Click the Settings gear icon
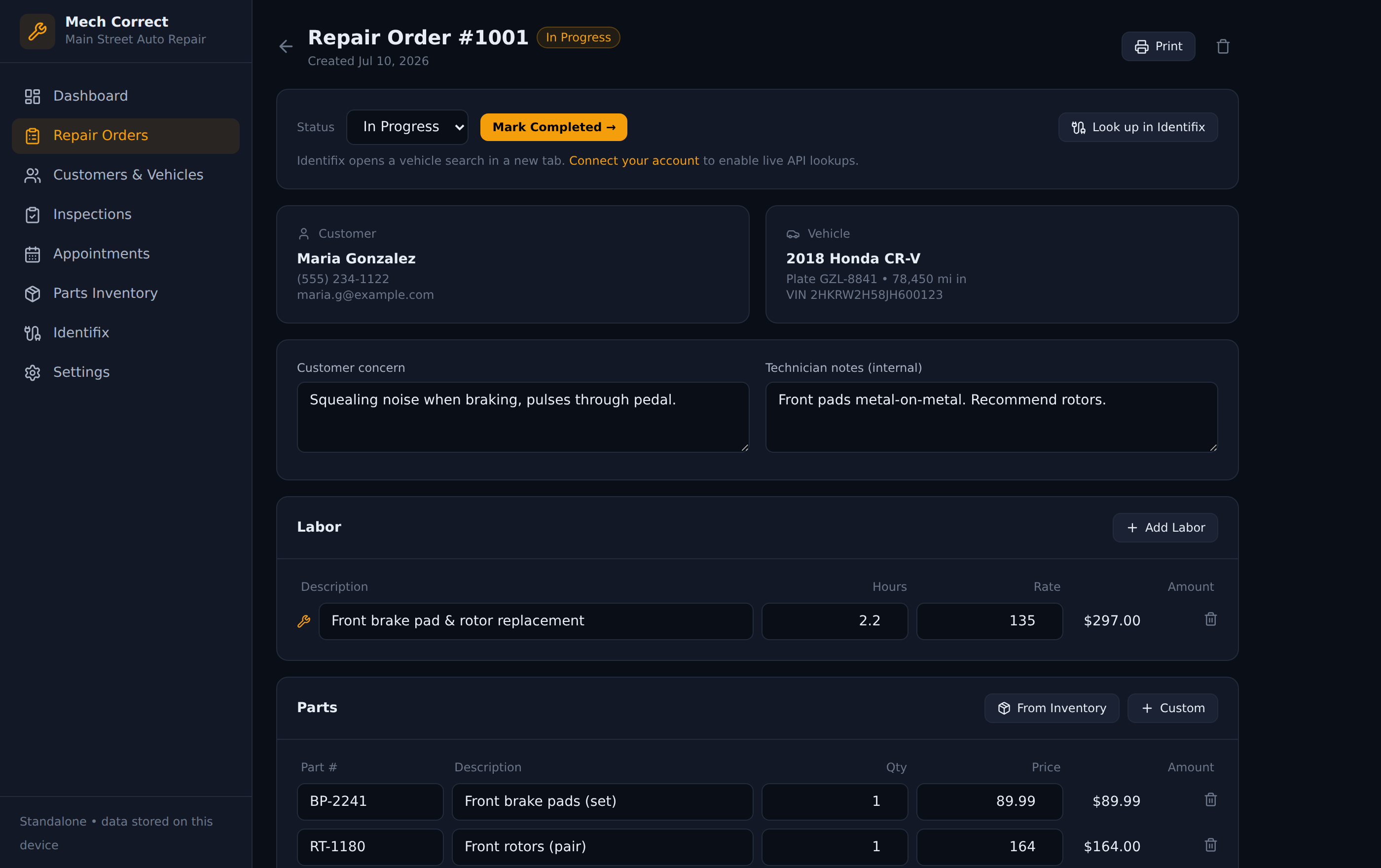This screenshot has width=1381, height=868. click(33, 373)
